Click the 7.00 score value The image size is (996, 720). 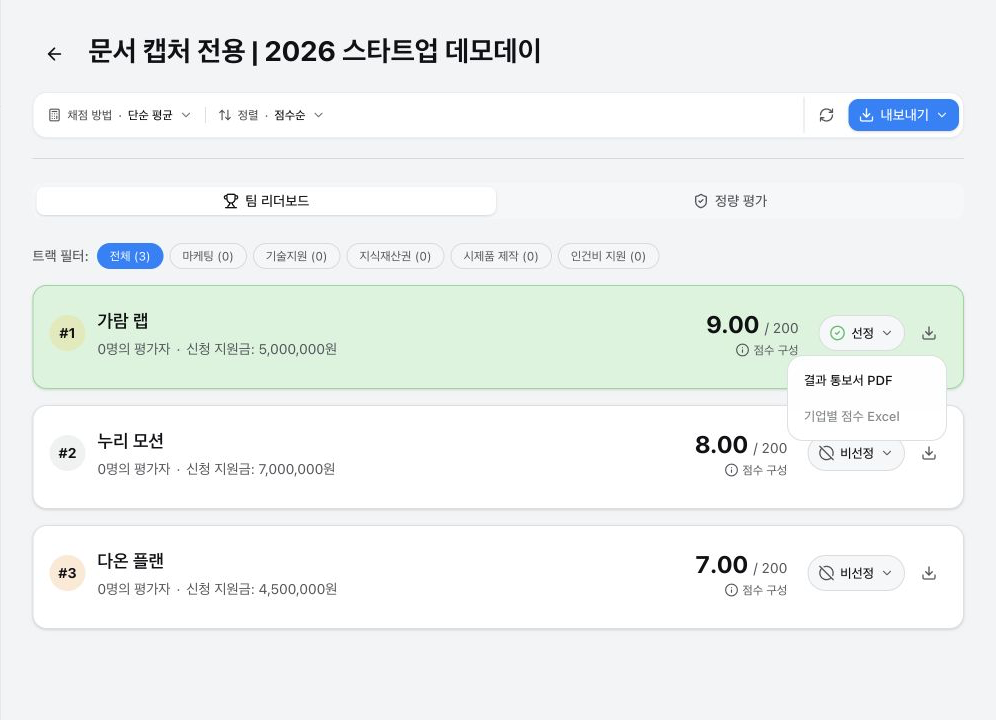point(721,565)
